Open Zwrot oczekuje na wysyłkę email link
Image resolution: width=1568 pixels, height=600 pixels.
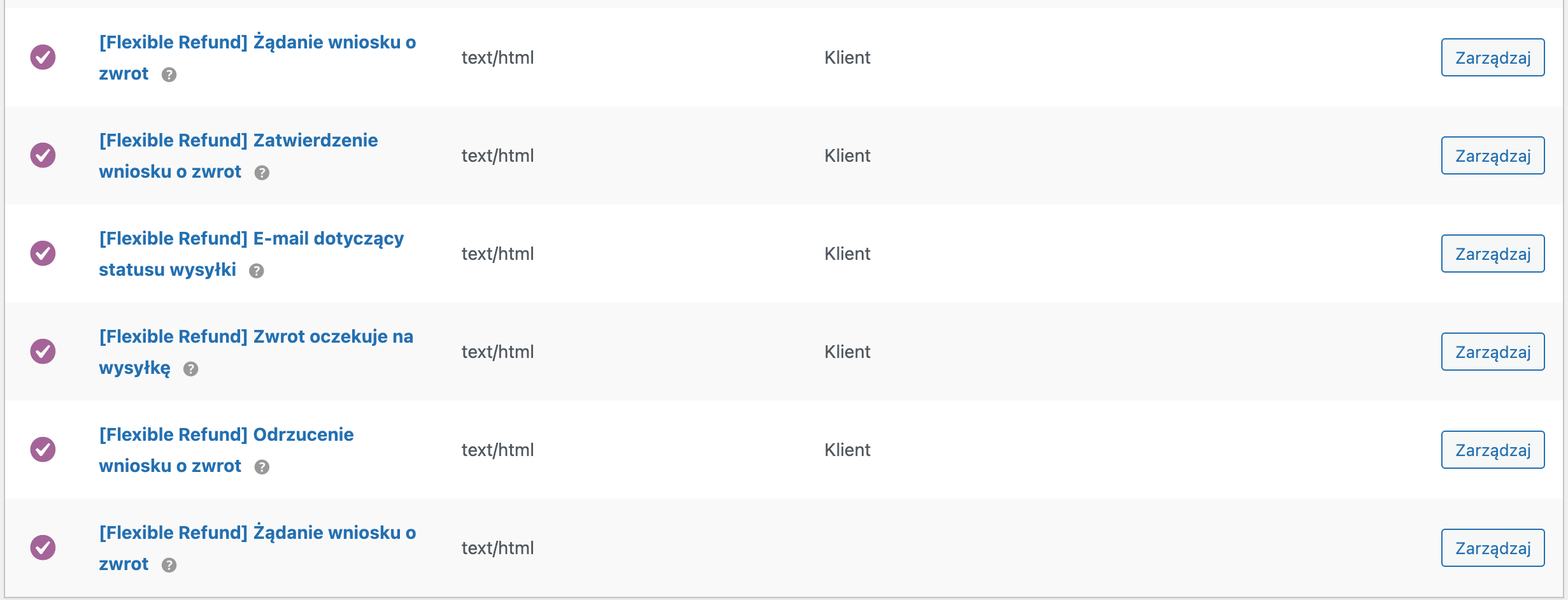(x=256, y=352)
